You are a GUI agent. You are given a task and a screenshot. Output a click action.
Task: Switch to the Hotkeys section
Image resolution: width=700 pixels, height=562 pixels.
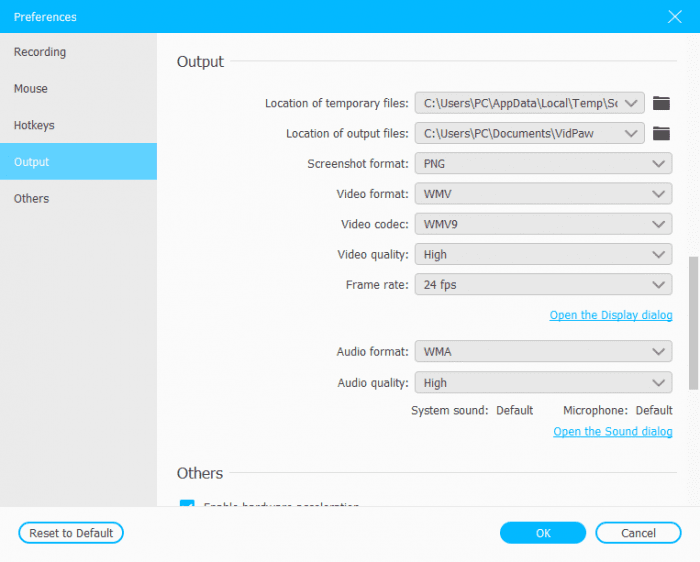[78, 125]
